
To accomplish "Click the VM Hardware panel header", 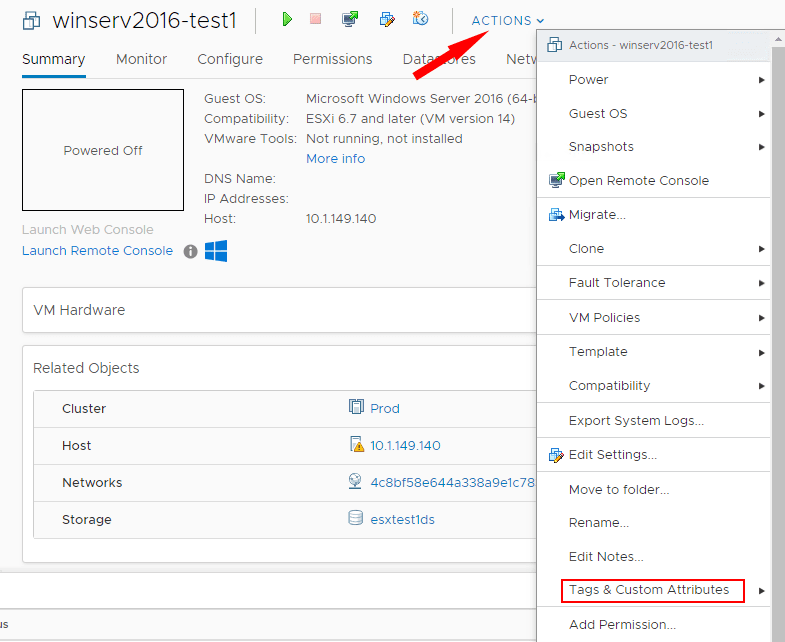I will click(x=279, y=310).
